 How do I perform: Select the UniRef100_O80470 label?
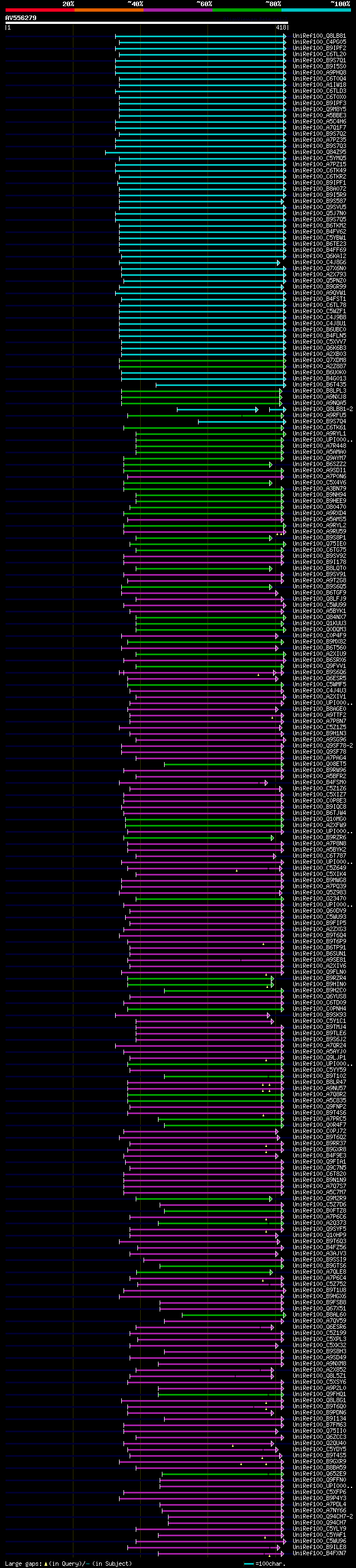tap(319, 507)
